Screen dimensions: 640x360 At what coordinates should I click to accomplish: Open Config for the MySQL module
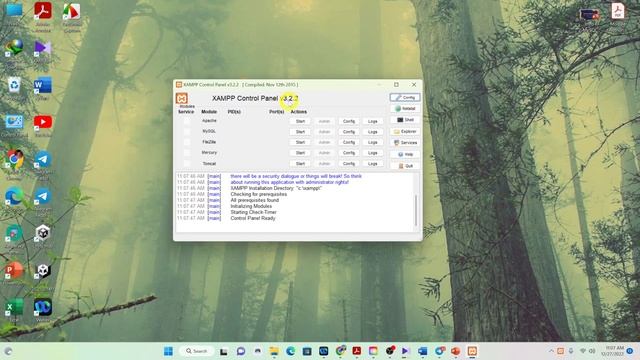[x=349, y=132]
